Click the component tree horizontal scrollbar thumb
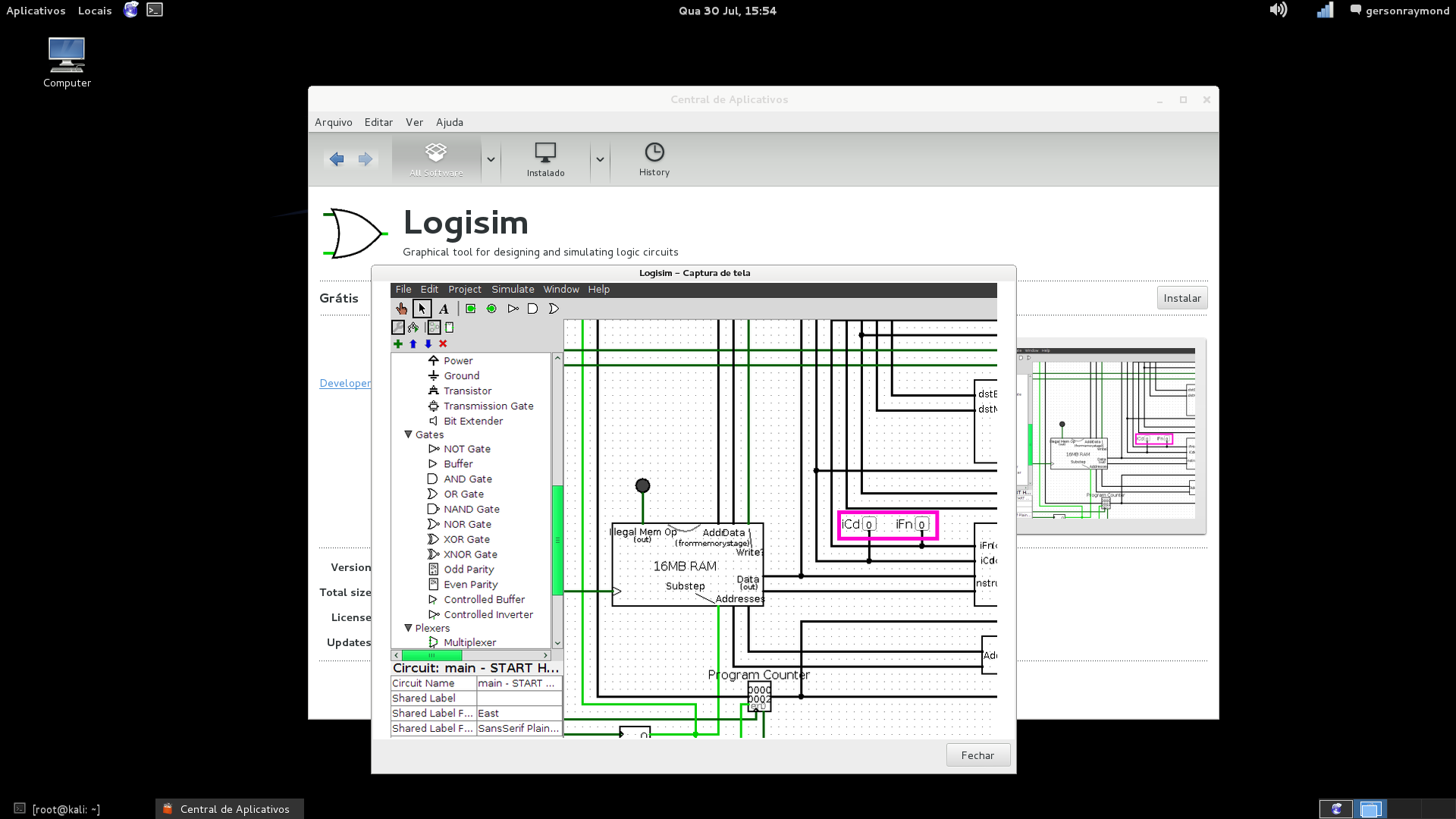This screenshot has height=819, width=1456. [x=431, y=655]
